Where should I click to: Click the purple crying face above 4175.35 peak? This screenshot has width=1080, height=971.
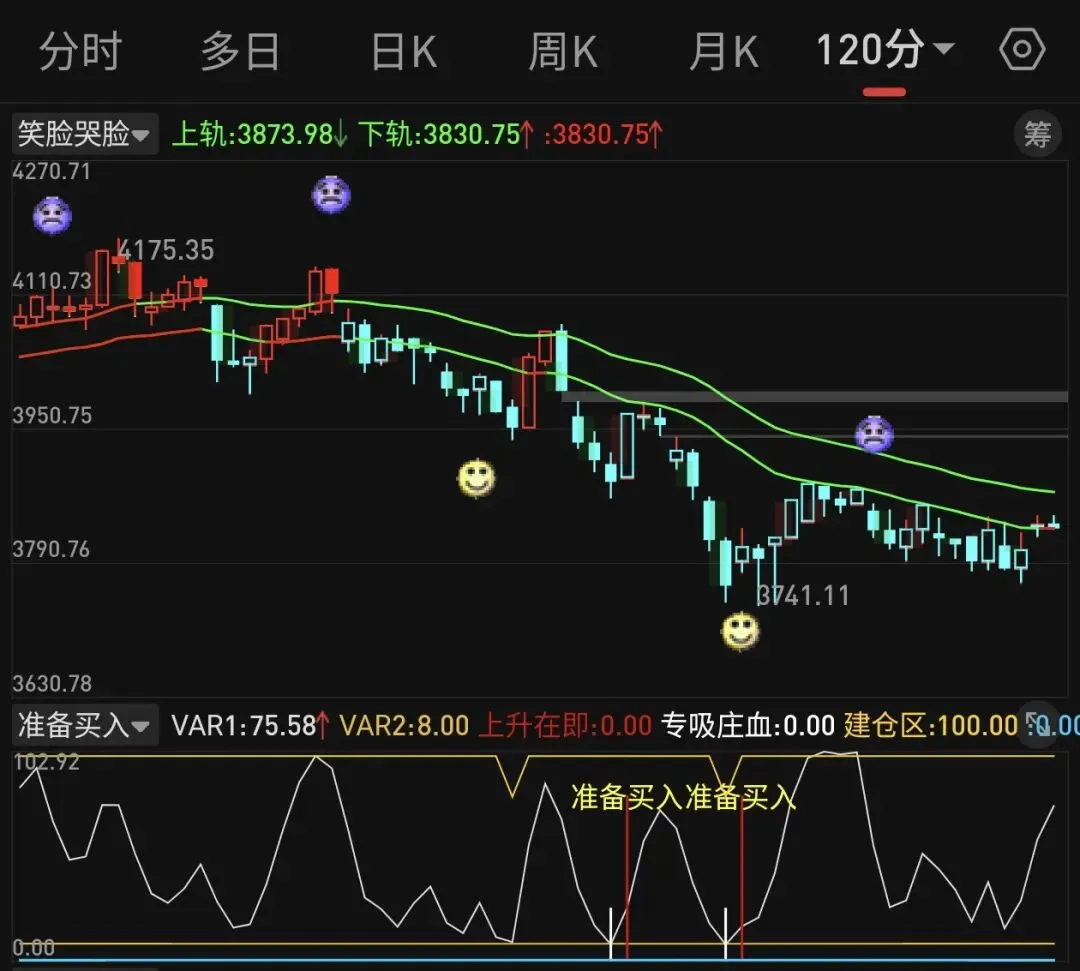click(331, 195)
